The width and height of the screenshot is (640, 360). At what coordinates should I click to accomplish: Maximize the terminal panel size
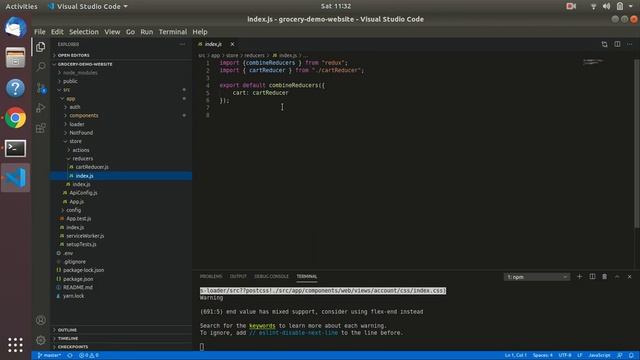click(x=617, y=276)
